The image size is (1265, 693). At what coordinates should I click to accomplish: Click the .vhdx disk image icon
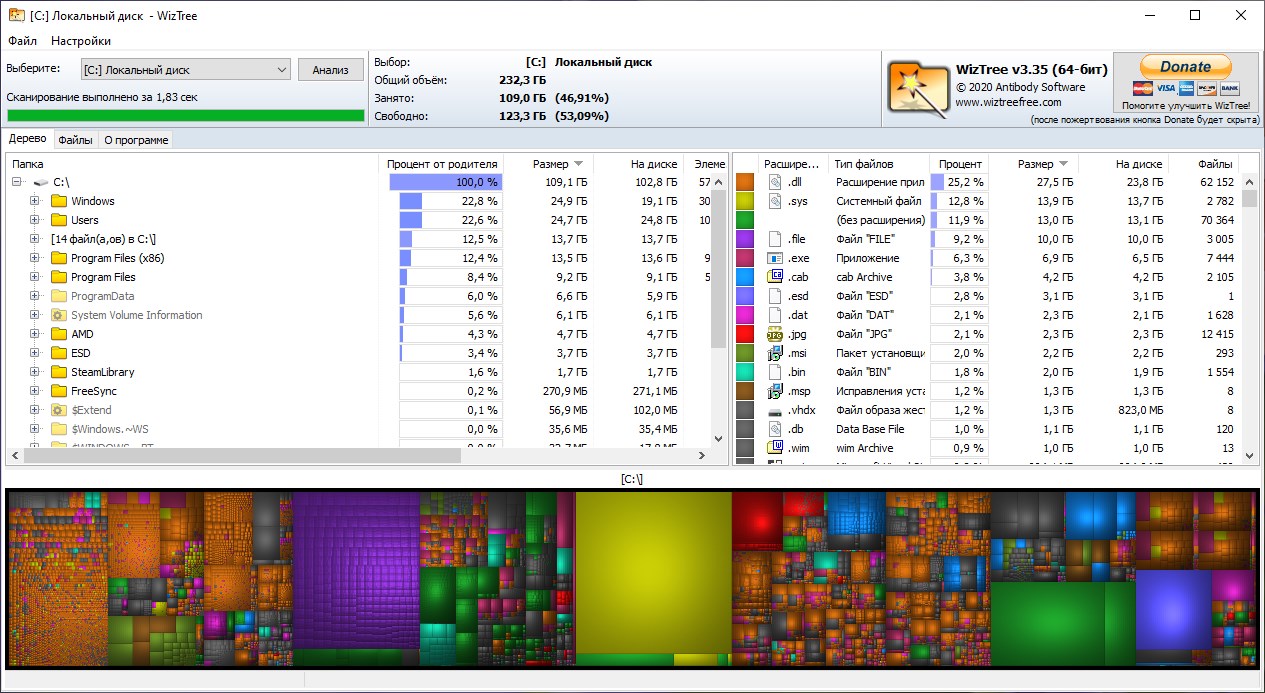pos(774,410)
